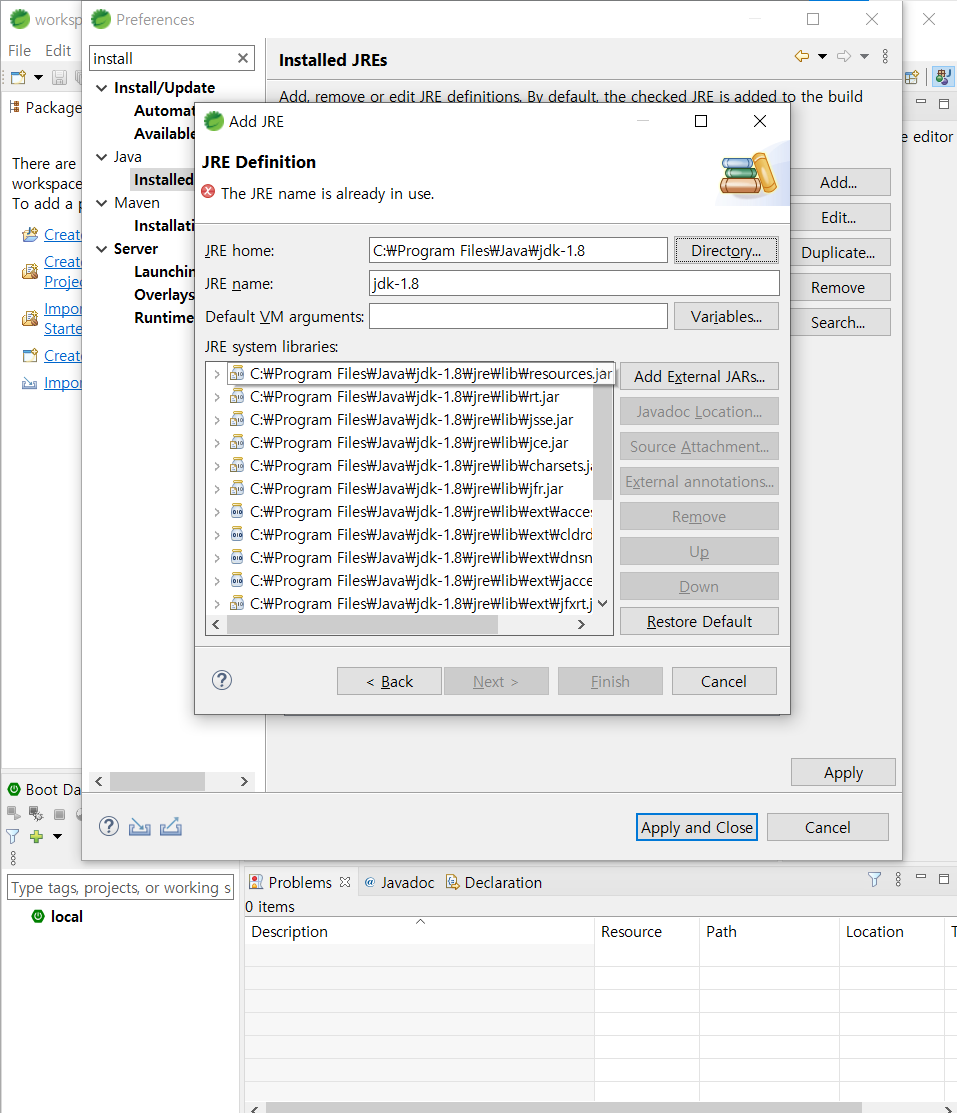The height and width of the screenshot is (1113, 957).
Task: Open the File menu
Action: point(19,50)
